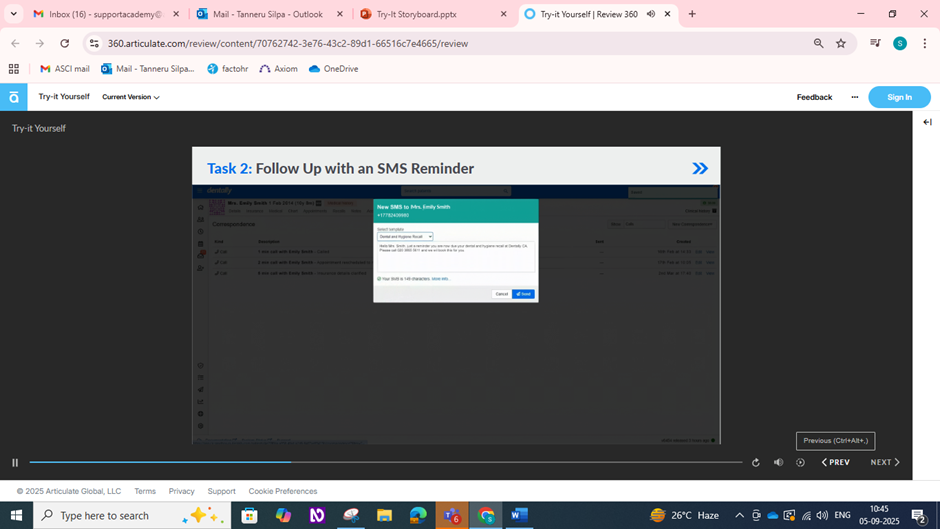Open the Feedback tab
Viewport: 940px width, 529px height.
point(814,97)
